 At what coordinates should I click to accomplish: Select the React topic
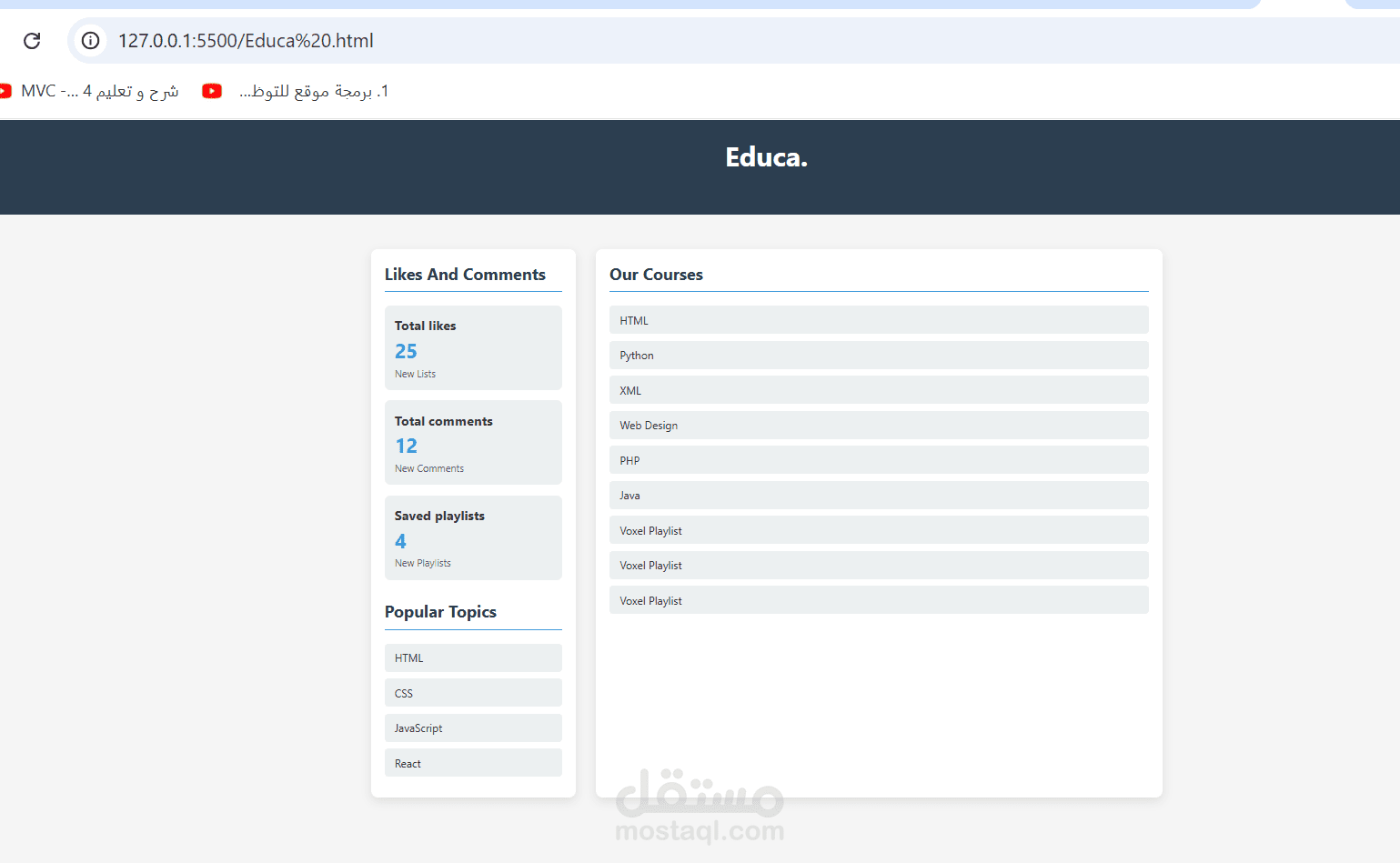pyautogui.click(x=473, y=763)
